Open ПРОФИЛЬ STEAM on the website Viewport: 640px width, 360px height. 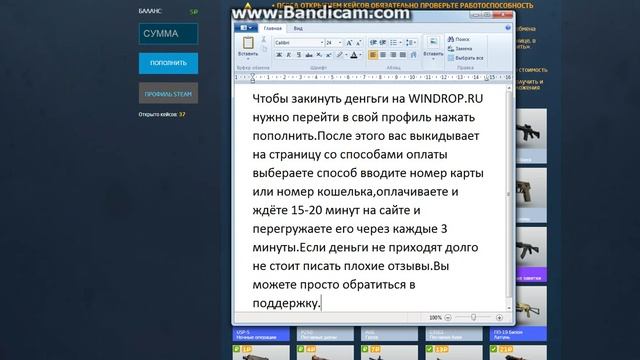coord(168,93)
